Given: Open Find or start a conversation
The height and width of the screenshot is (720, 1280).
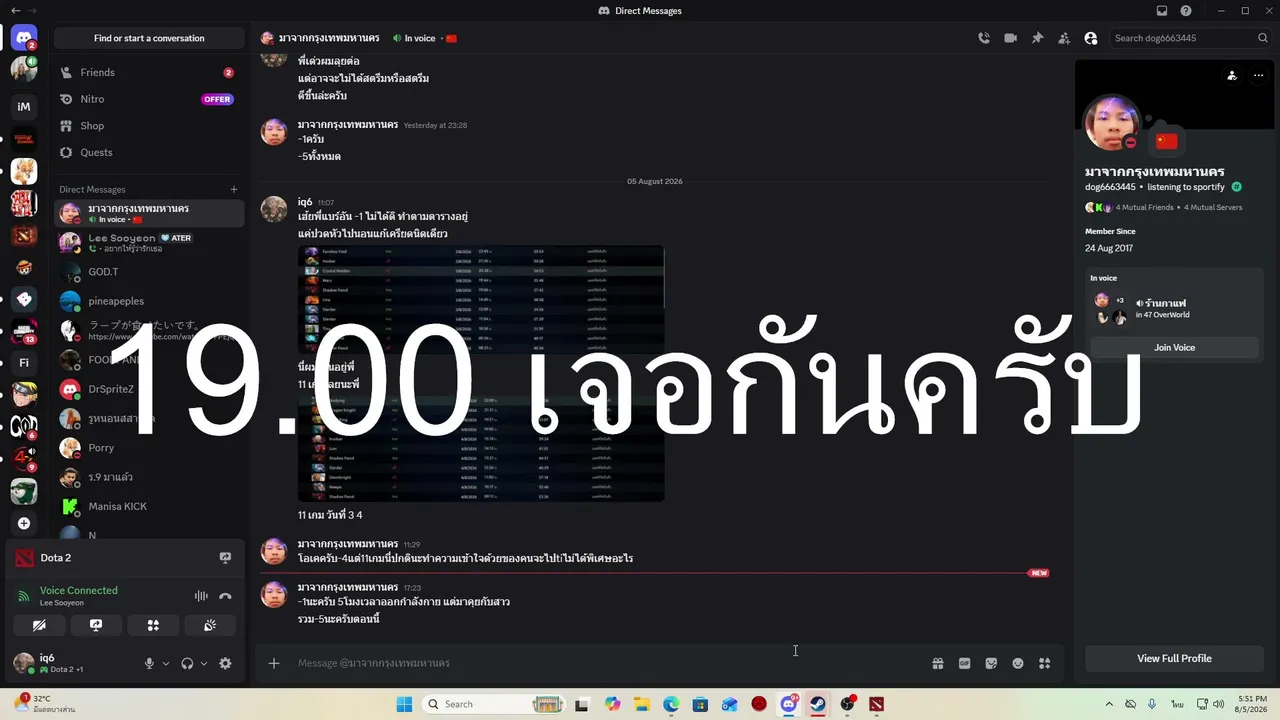Looking at the screenshot, I should [x=149, y=38].
